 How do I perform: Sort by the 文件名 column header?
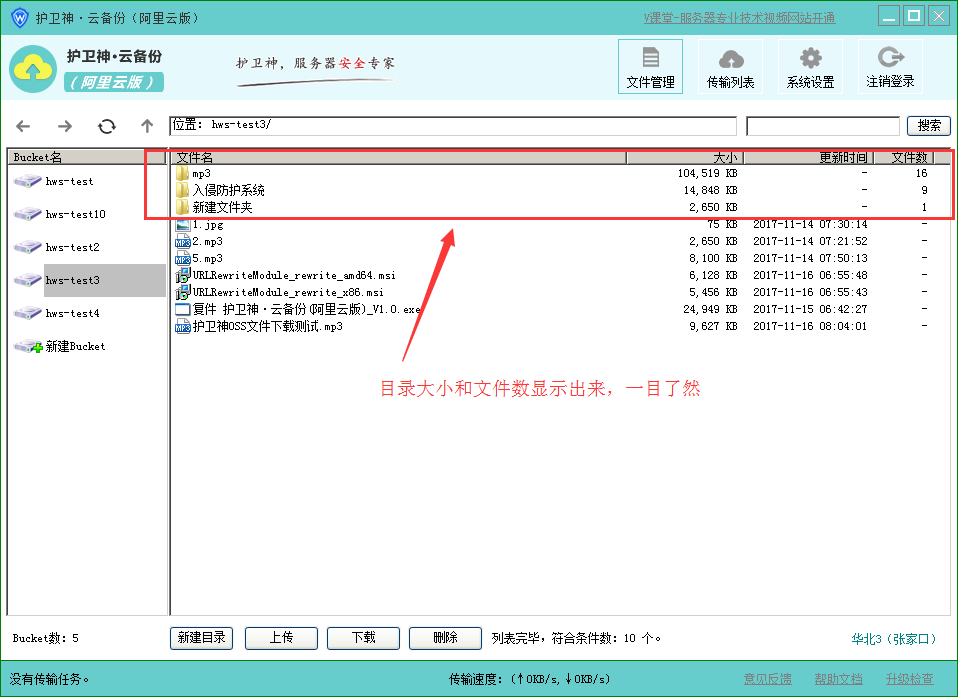click(x=398, y=158)
